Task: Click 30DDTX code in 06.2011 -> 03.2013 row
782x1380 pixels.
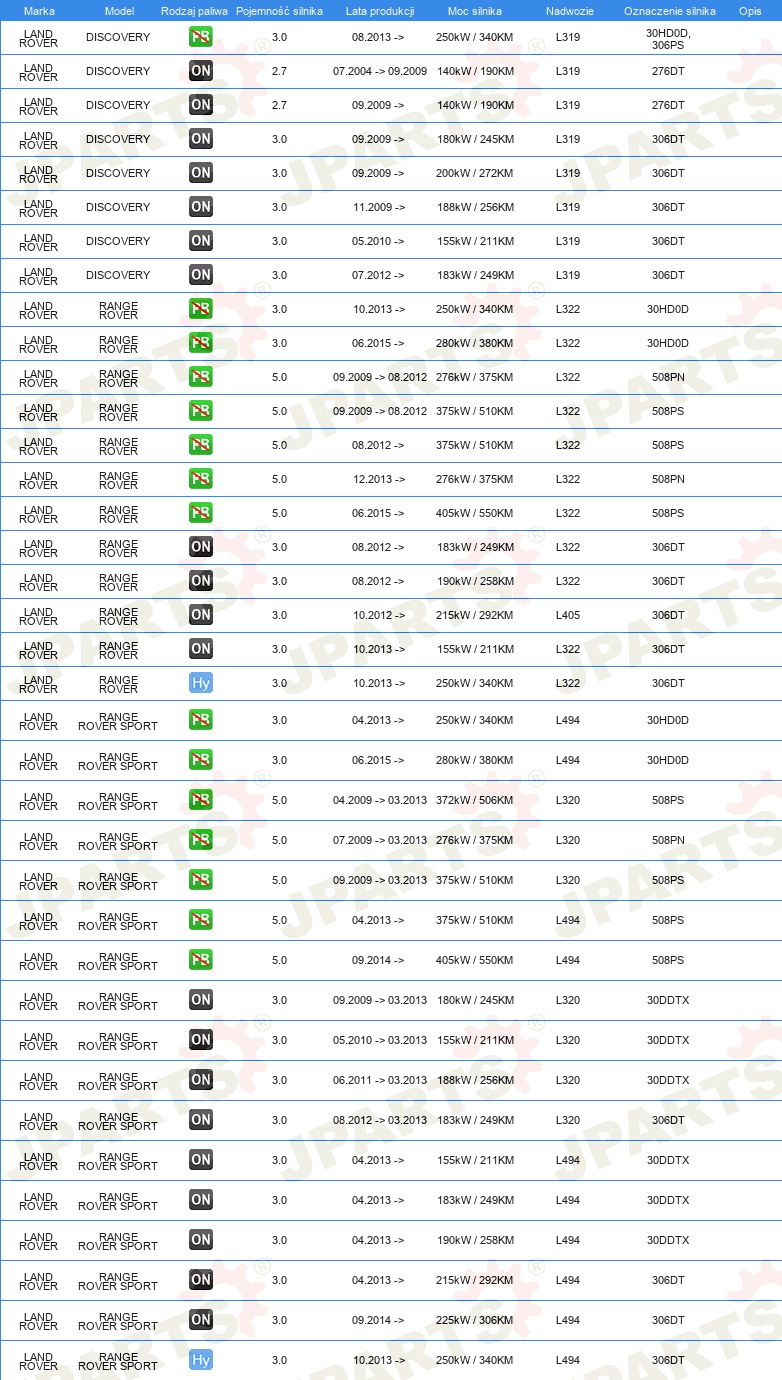Action: (x=668, y=1080)
